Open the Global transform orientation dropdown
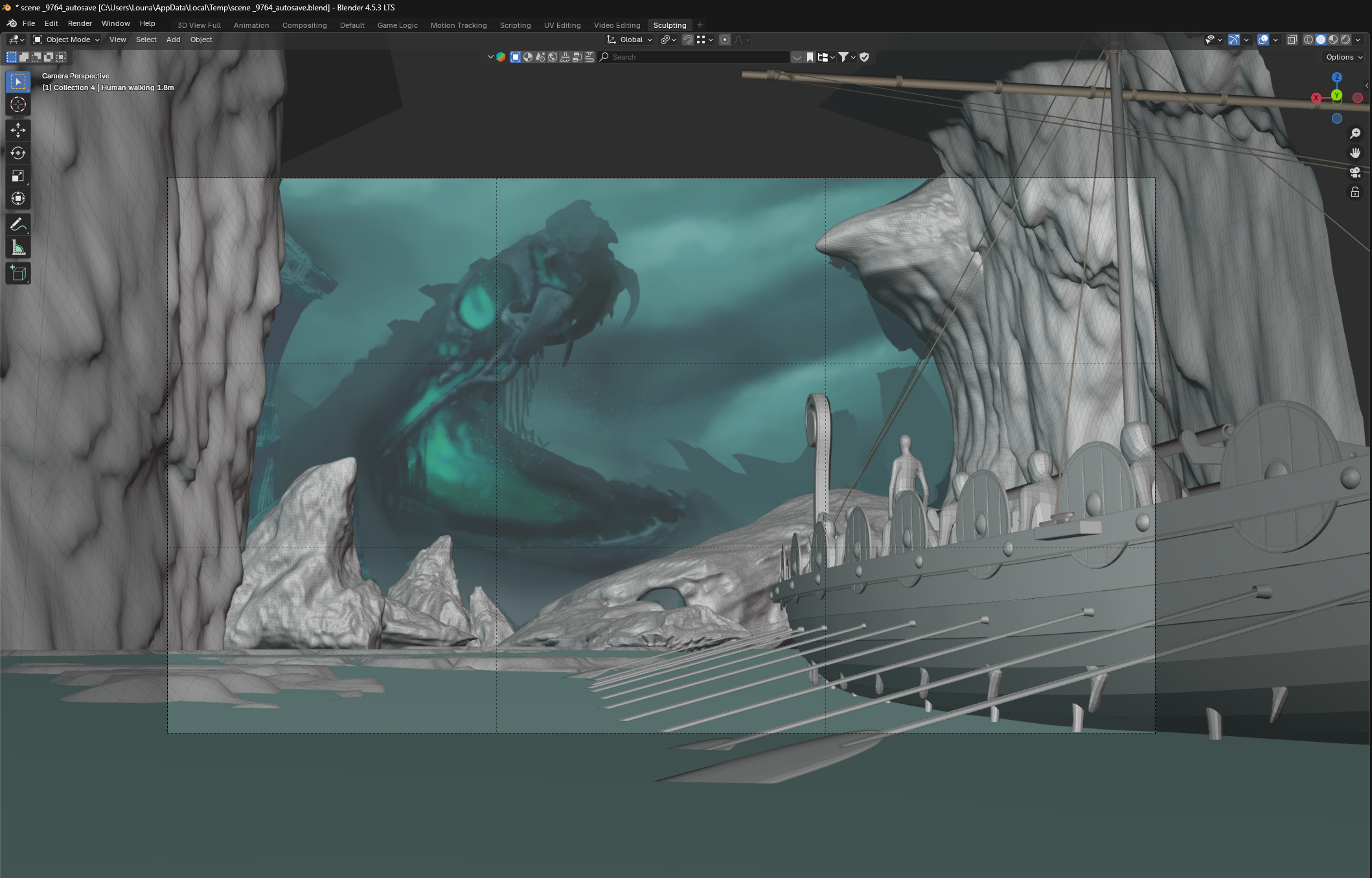Image resolution: width=1372 pixels, height=878 pixels. point(630,40)
